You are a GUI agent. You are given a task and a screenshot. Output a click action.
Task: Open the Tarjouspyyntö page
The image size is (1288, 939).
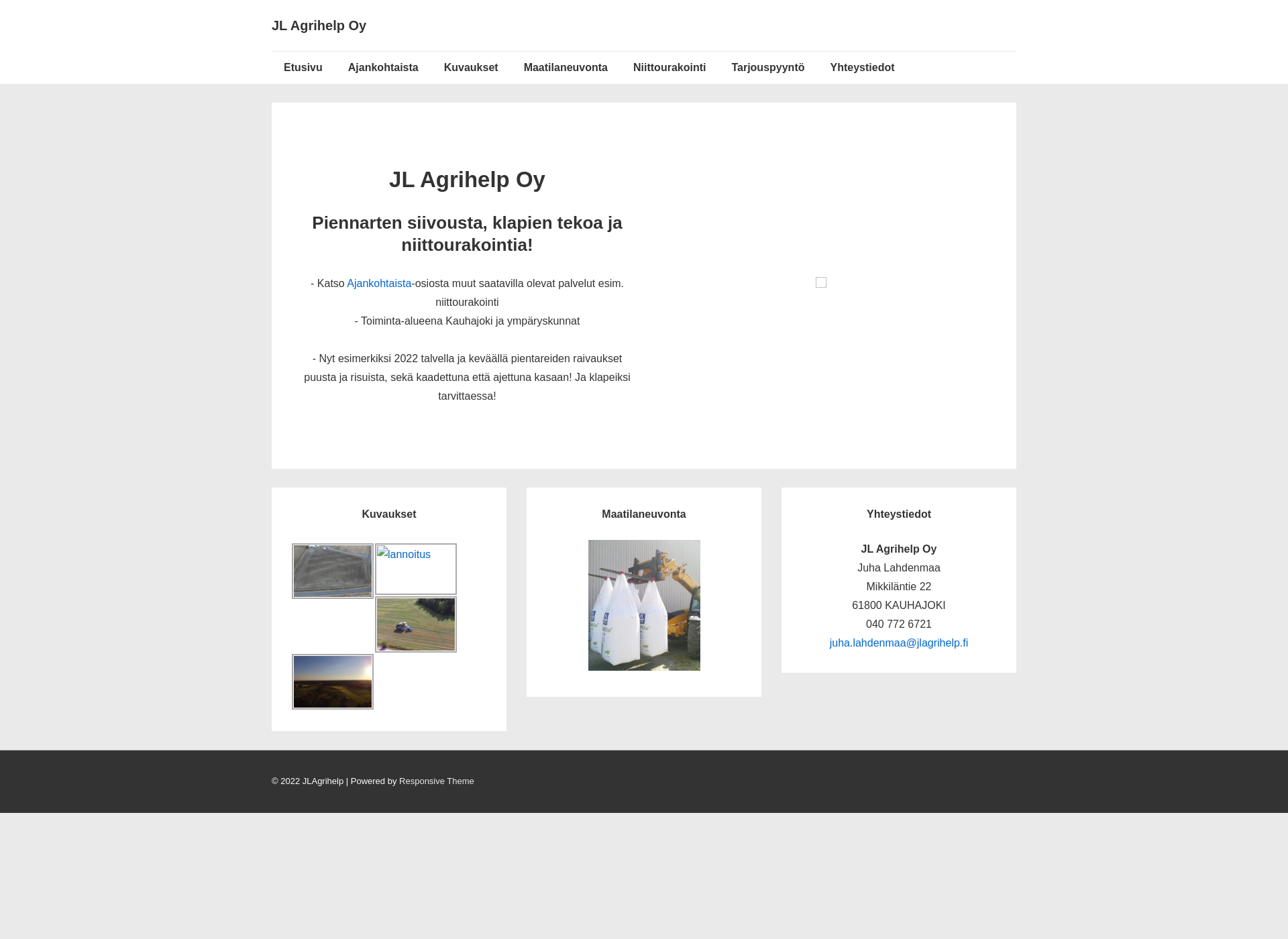[x=767, y=68]
